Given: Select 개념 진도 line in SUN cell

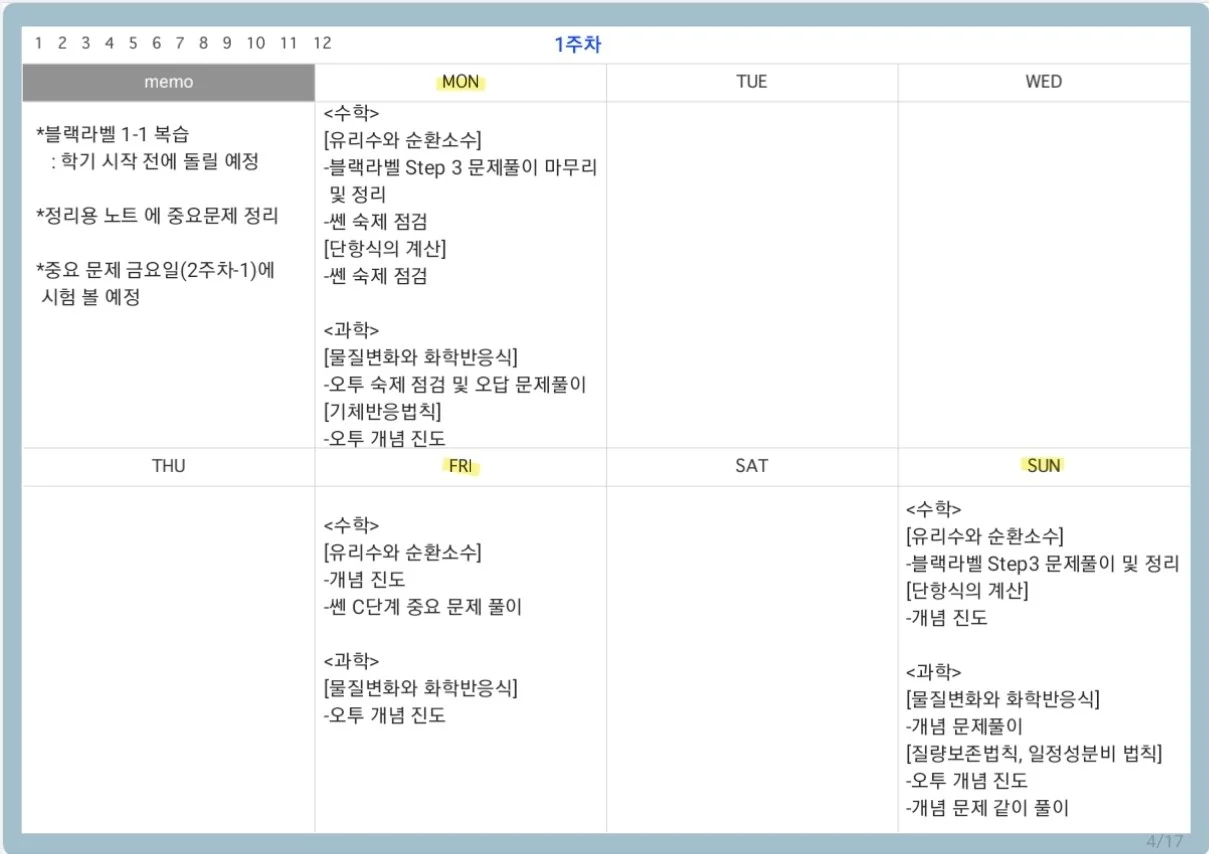Looking at the screenshot, I should point(946,618).
